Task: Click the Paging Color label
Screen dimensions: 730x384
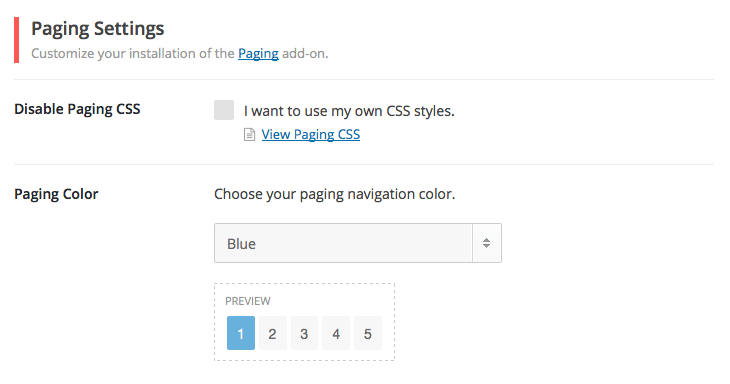Action: tap(56, 194)
